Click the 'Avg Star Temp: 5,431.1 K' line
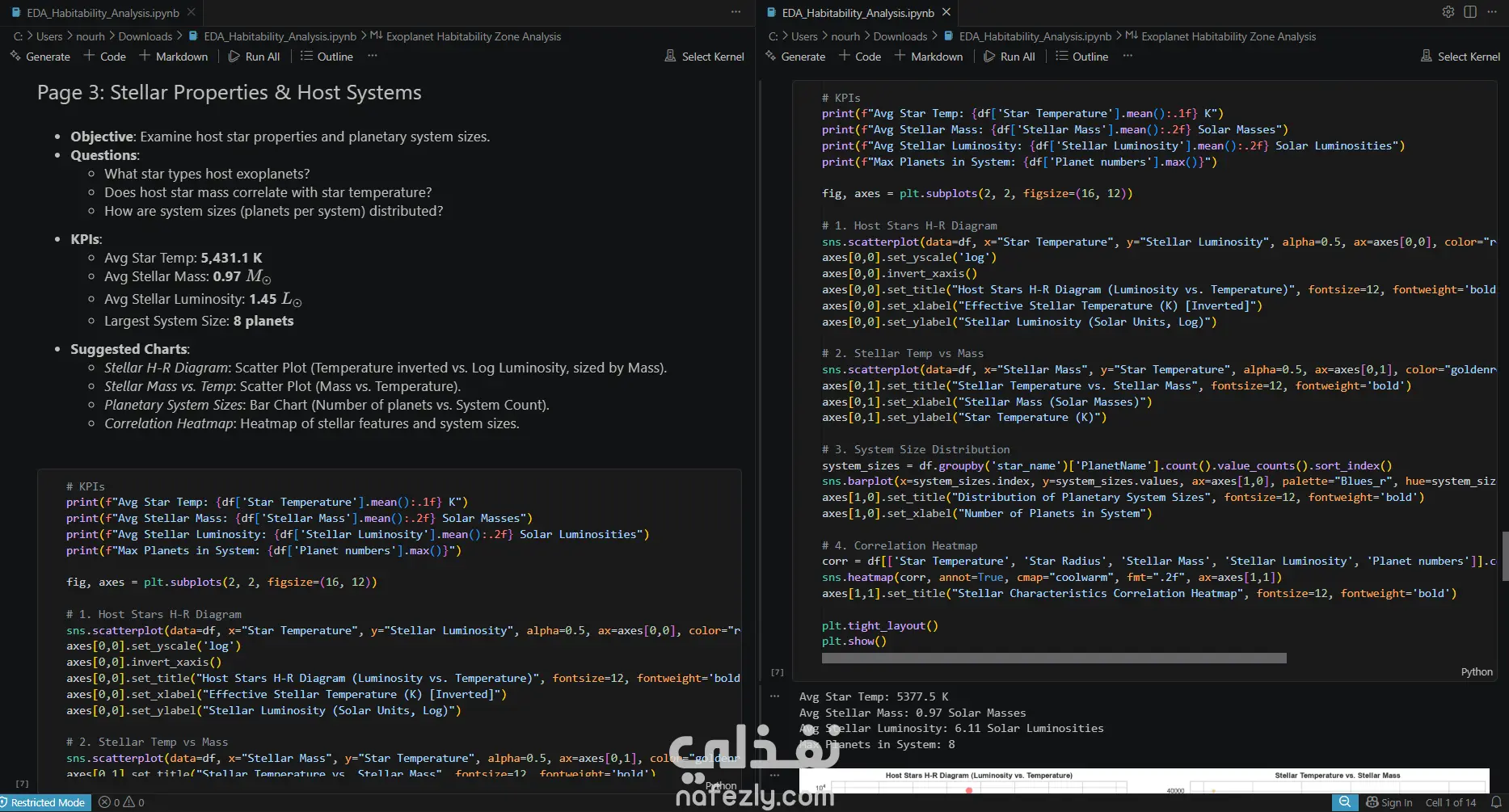This screenshot has height=812, width=1509. [183, 258]
